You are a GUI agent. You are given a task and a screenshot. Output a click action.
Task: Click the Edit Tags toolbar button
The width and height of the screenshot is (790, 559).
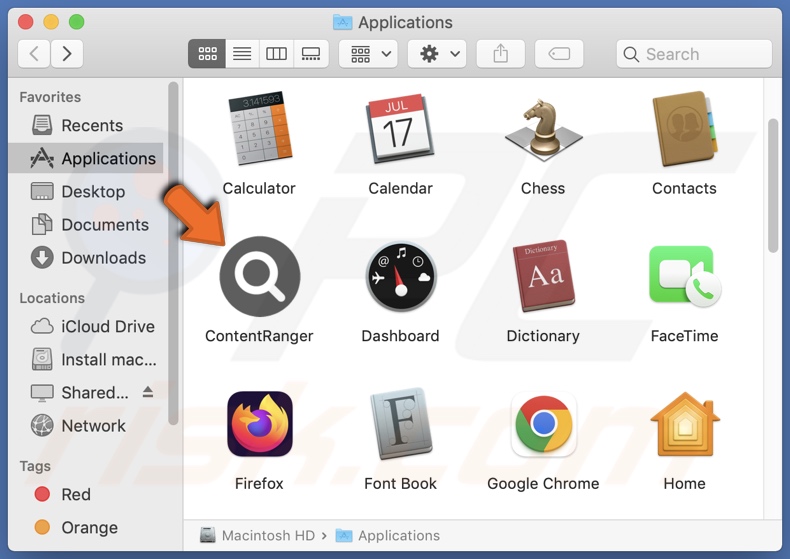[x=559, y=53]
